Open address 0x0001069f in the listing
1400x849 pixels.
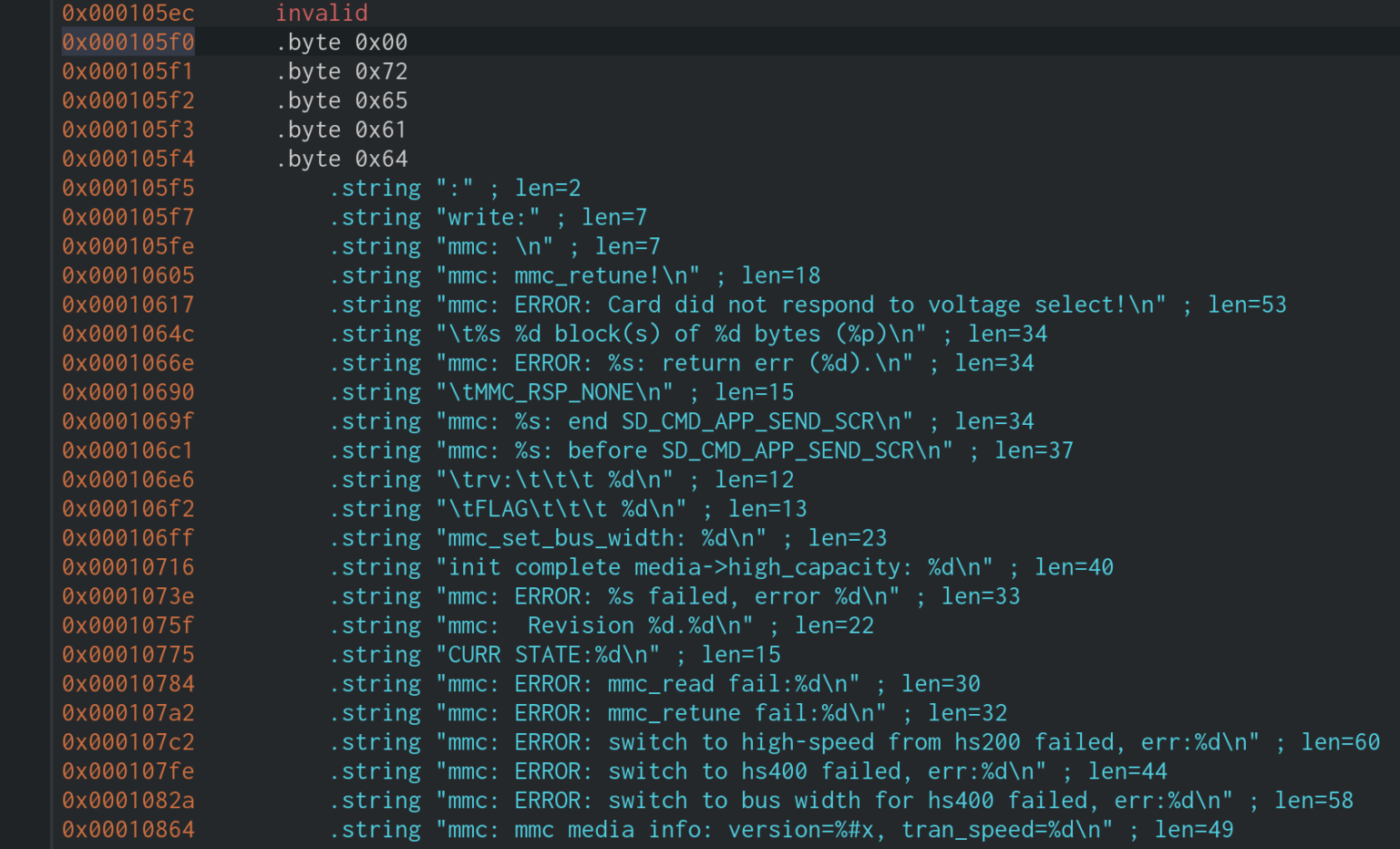pos(129,421)
